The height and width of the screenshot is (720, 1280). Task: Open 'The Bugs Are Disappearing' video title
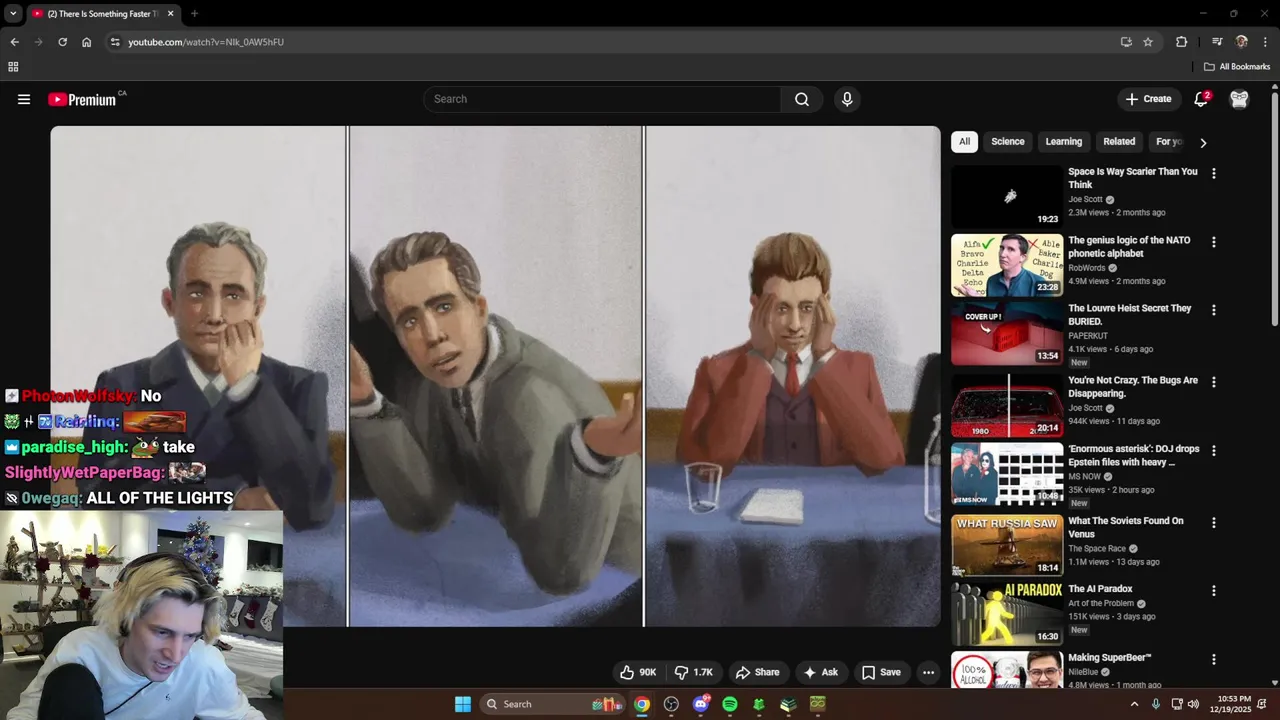(1133, 387)
